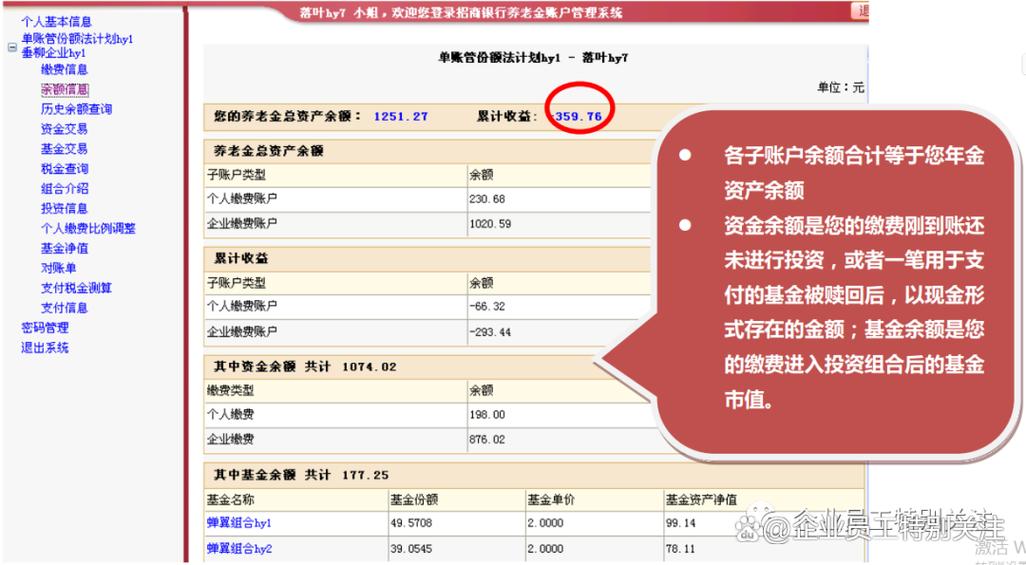This screenshot has width=1026, height=565.
Task: Go to 历史余额查询
Action: 76,109
